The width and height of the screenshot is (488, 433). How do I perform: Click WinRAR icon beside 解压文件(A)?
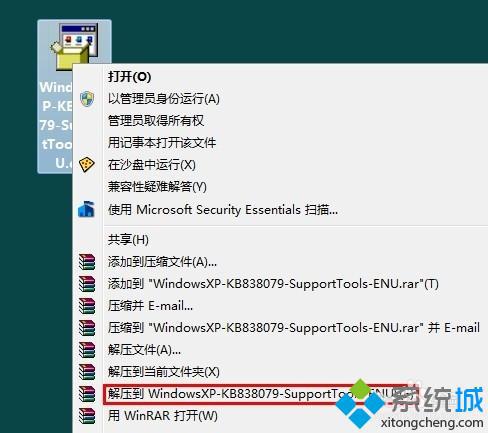[87, 350]
